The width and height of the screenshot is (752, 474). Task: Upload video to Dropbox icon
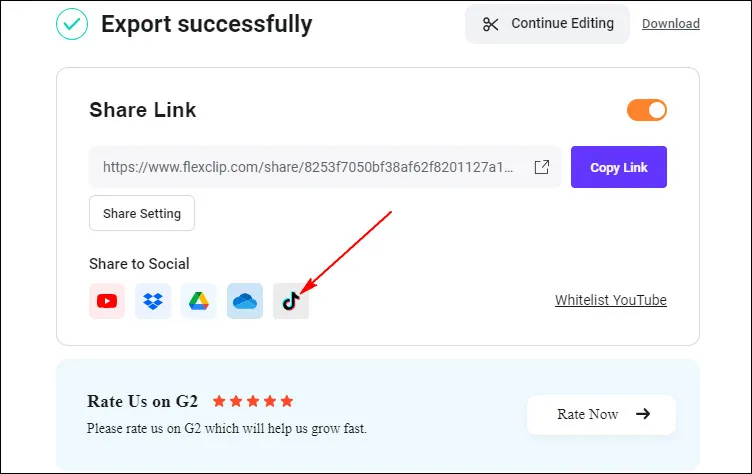coord(153,301)
